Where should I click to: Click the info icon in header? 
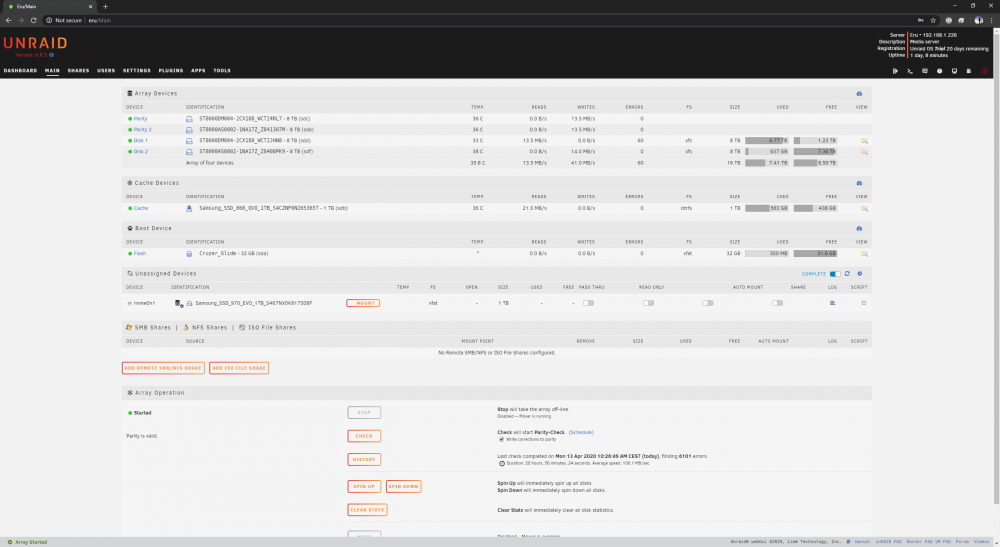939,71
